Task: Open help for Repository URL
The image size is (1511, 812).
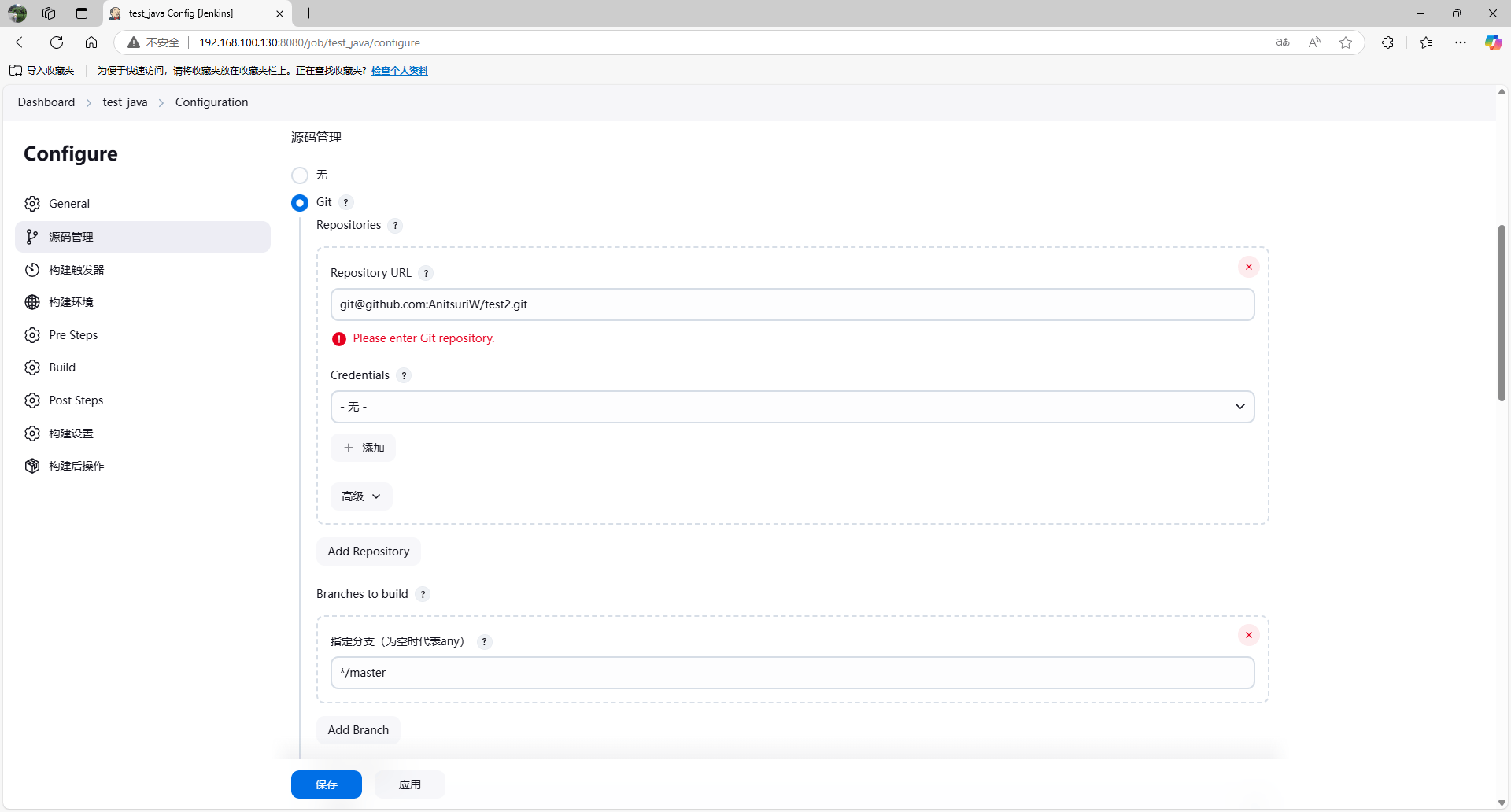Action: 426,273
